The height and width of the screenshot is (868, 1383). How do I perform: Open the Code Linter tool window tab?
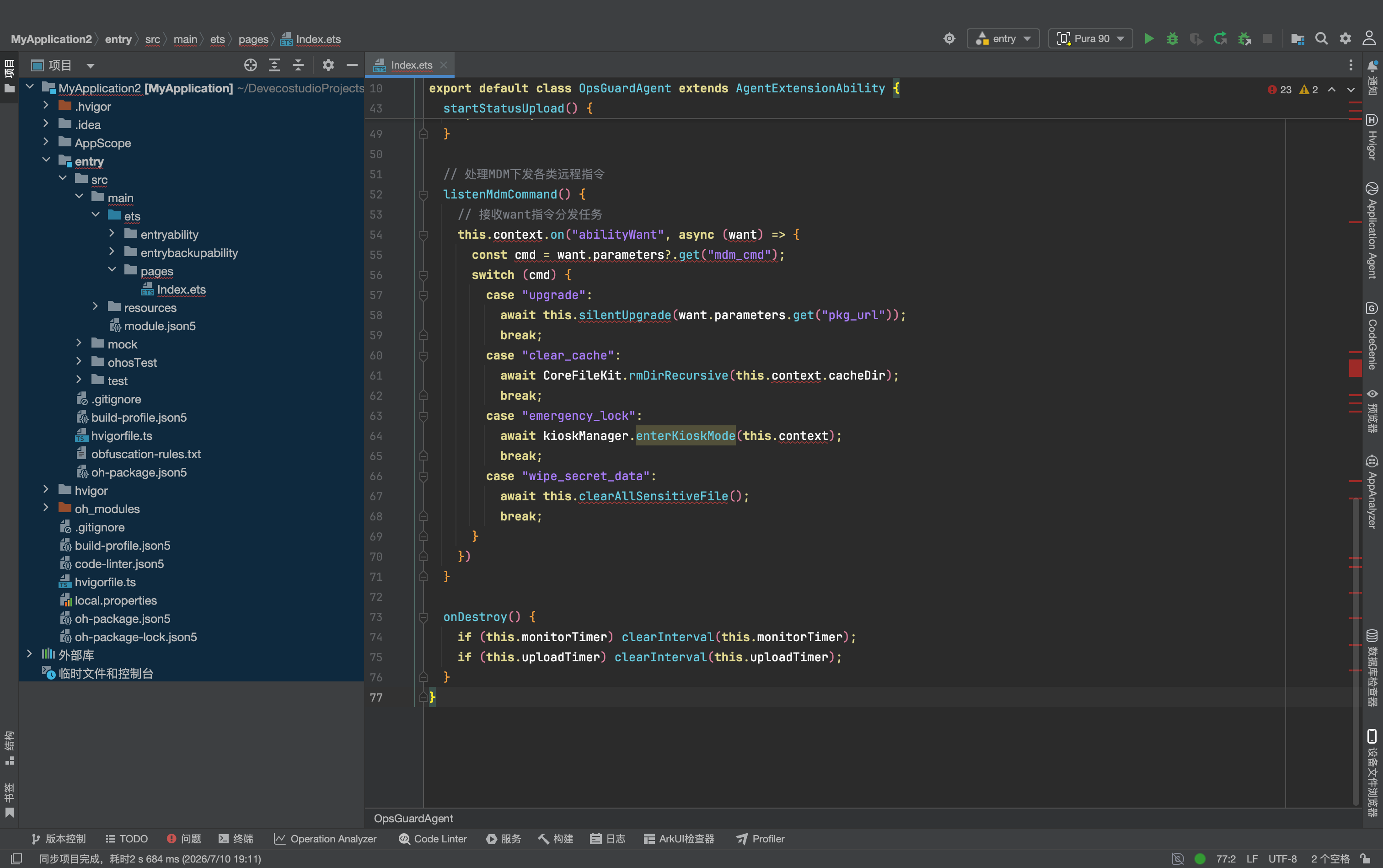click(433, 839)
